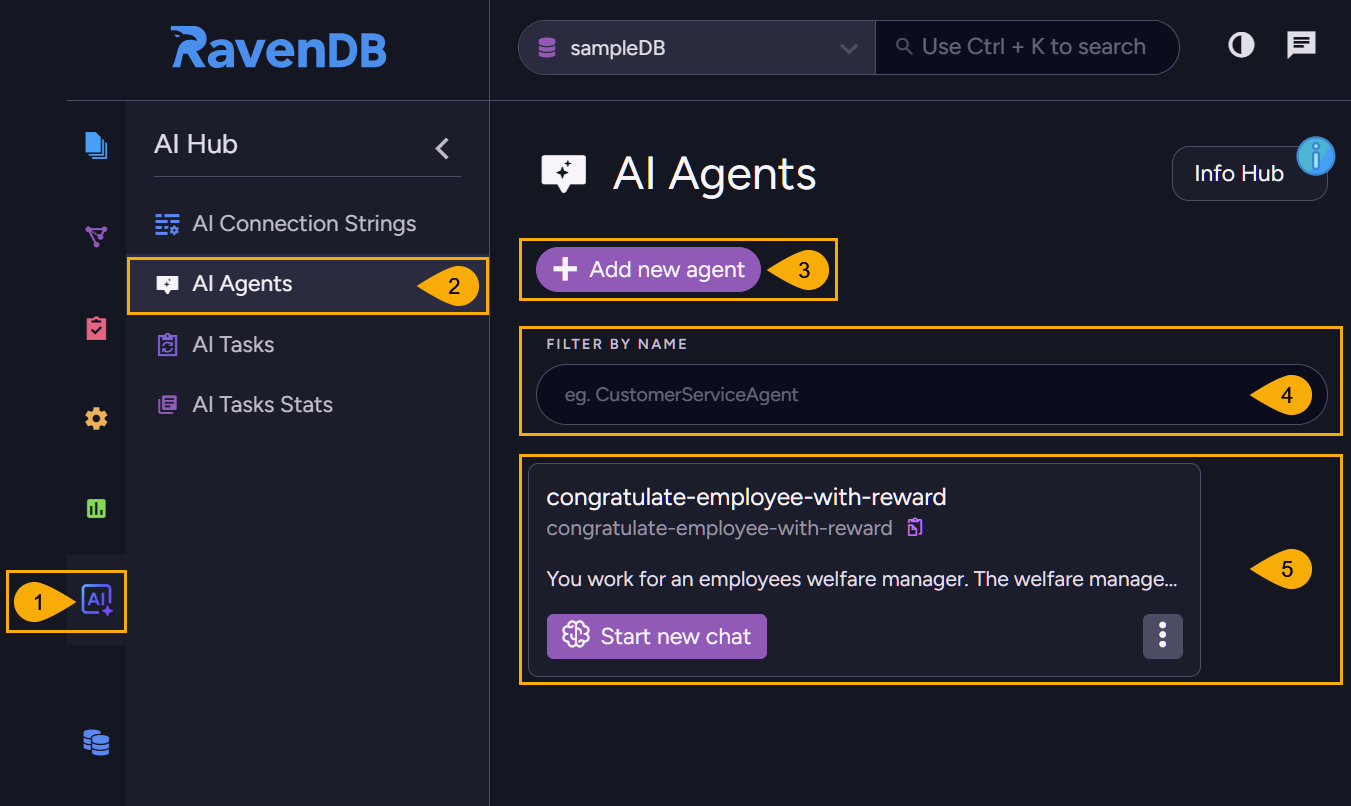Focus the Ctrl + K search box
The height and width of the screenshot is (806, 1351).
coord(1027,47)
